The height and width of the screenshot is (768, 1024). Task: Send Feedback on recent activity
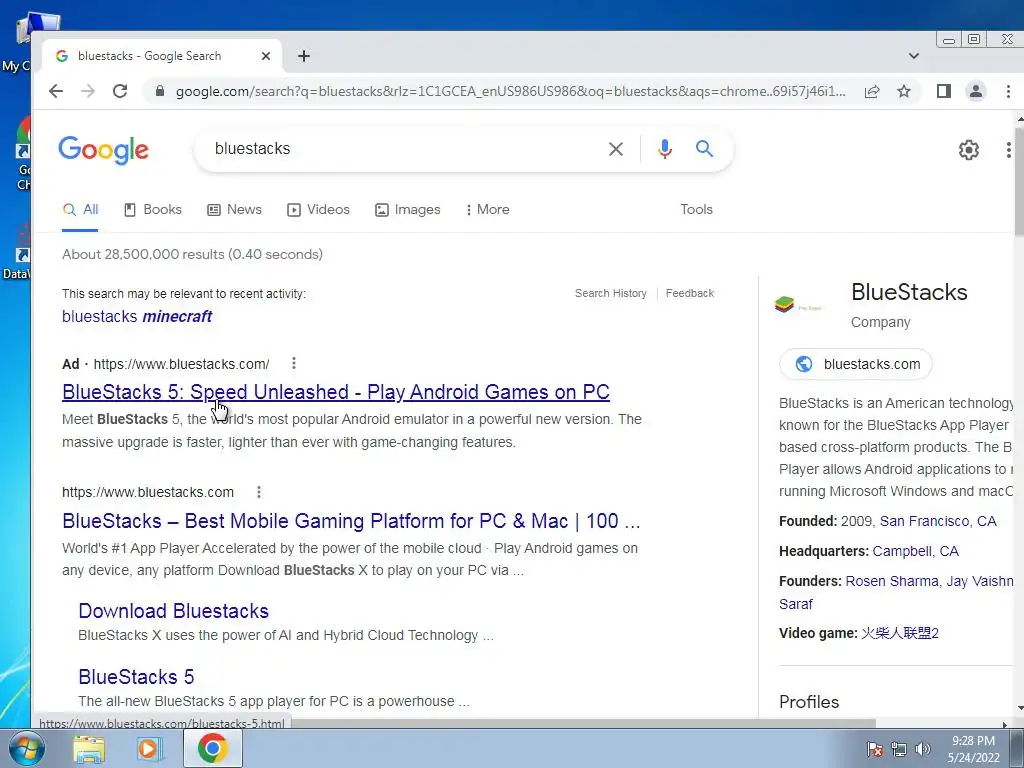coord(690,293)
